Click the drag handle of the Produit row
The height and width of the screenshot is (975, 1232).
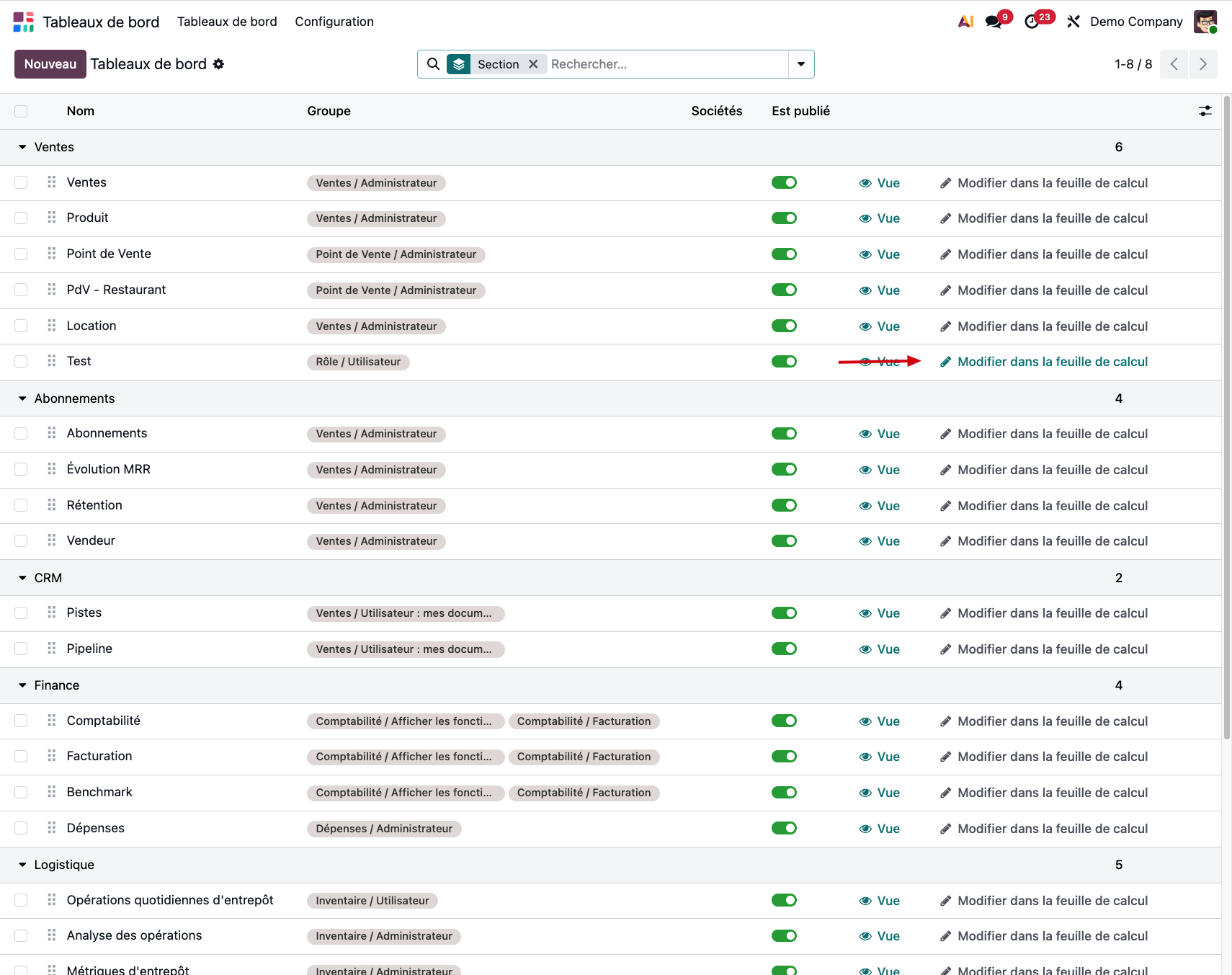51,218
